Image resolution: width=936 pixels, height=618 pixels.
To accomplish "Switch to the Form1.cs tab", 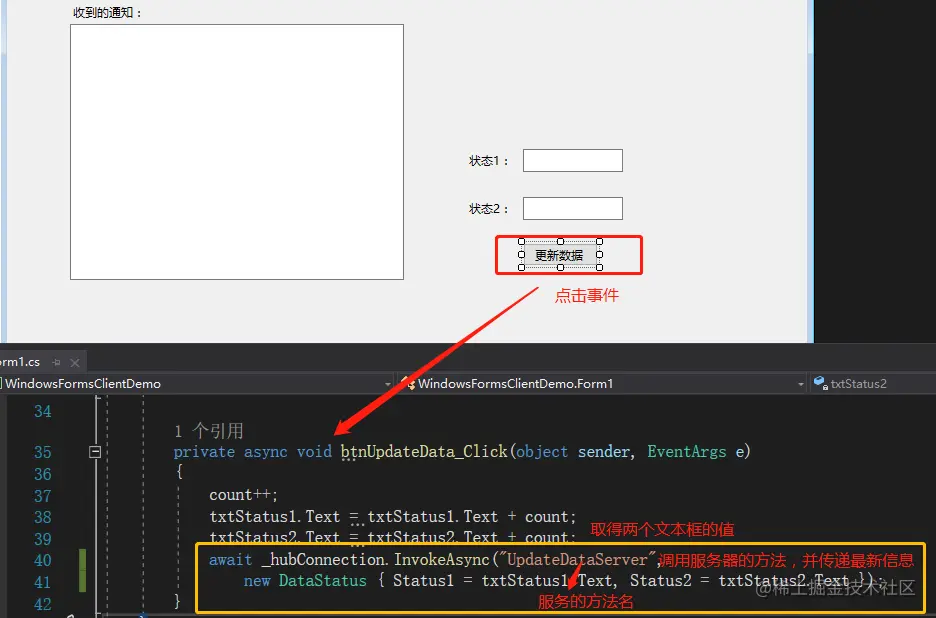I will pyautogui.click(x=20, y=362).
